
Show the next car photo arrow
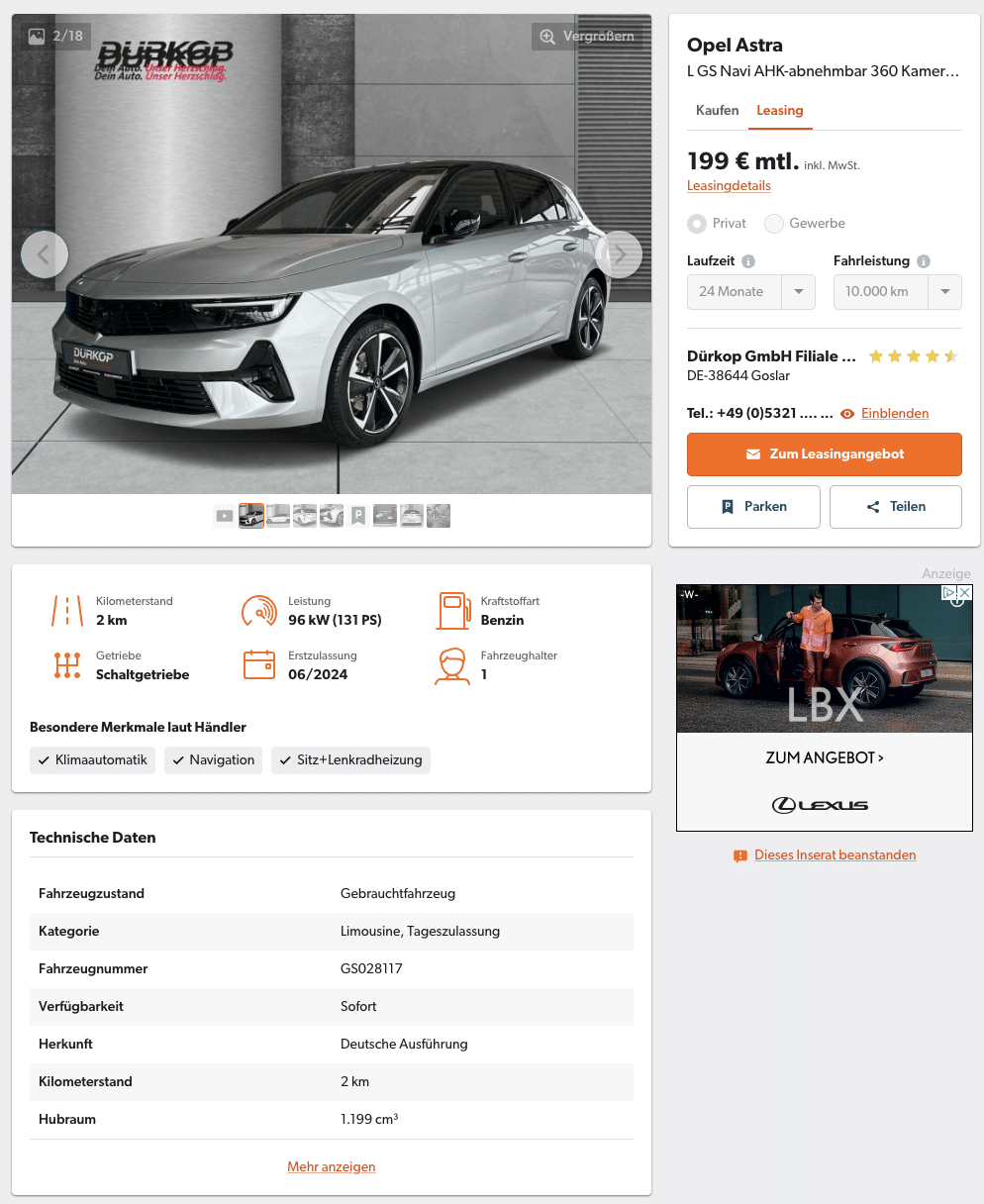pyautogui.click(x=619, y=254)
